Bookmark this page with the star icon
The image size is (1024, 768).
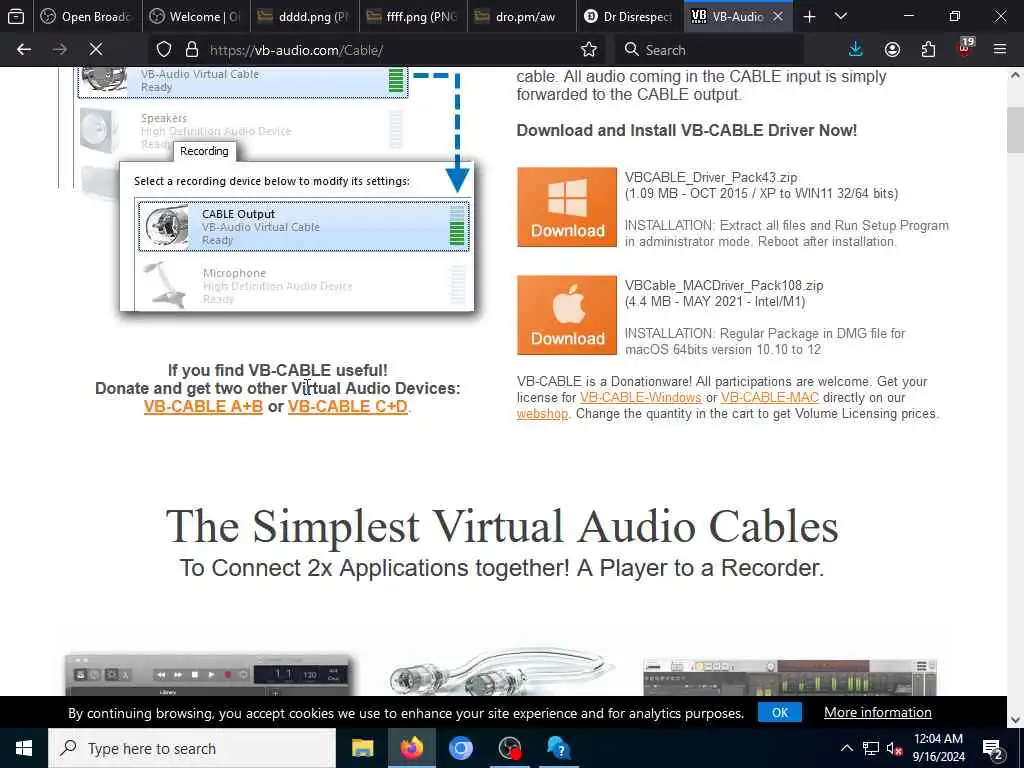point(589,50)
